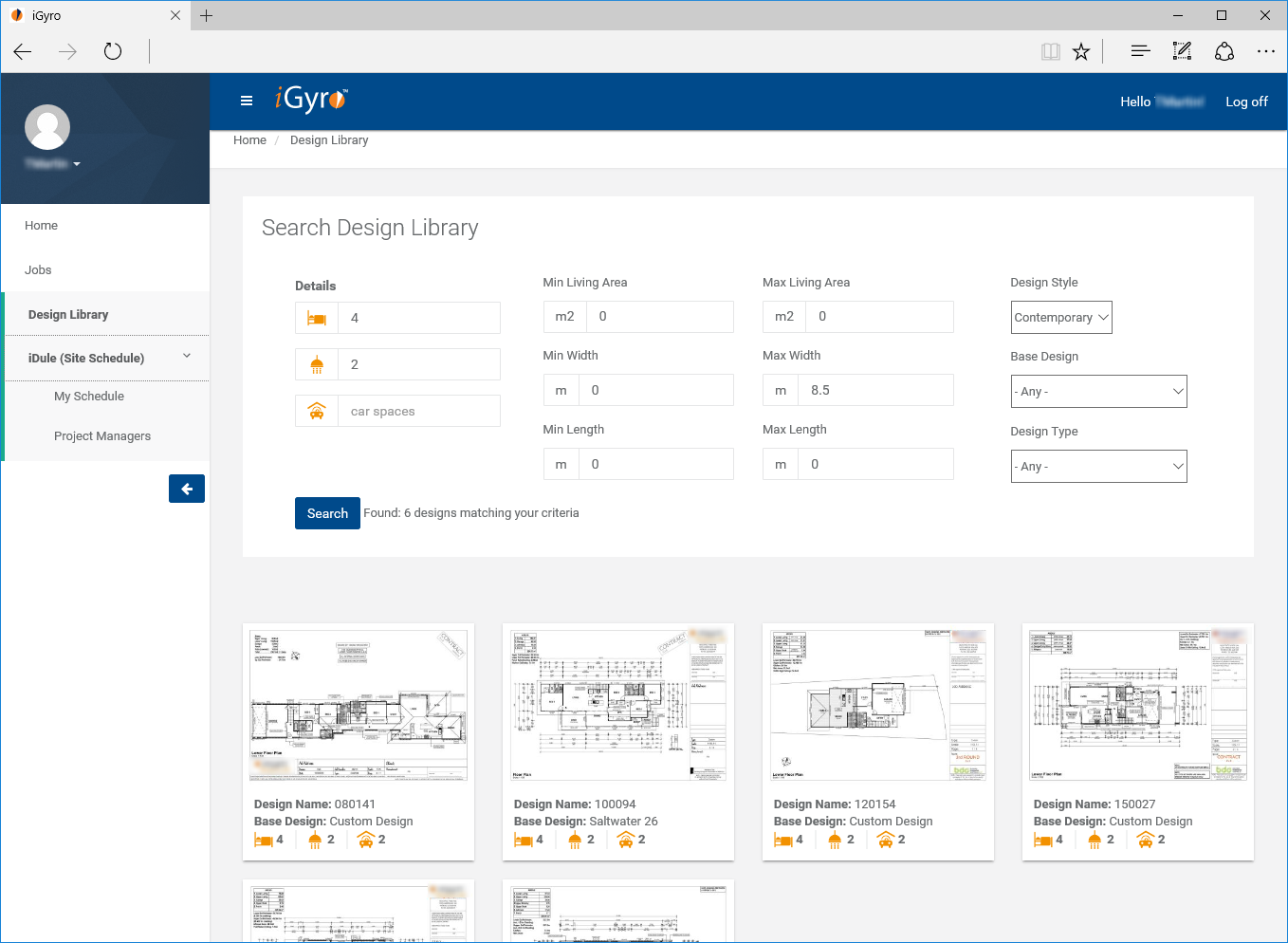Click the Min Length field
Image resolution: width=1288 pixels, height=943 pixels.
[x=656, y=464]
